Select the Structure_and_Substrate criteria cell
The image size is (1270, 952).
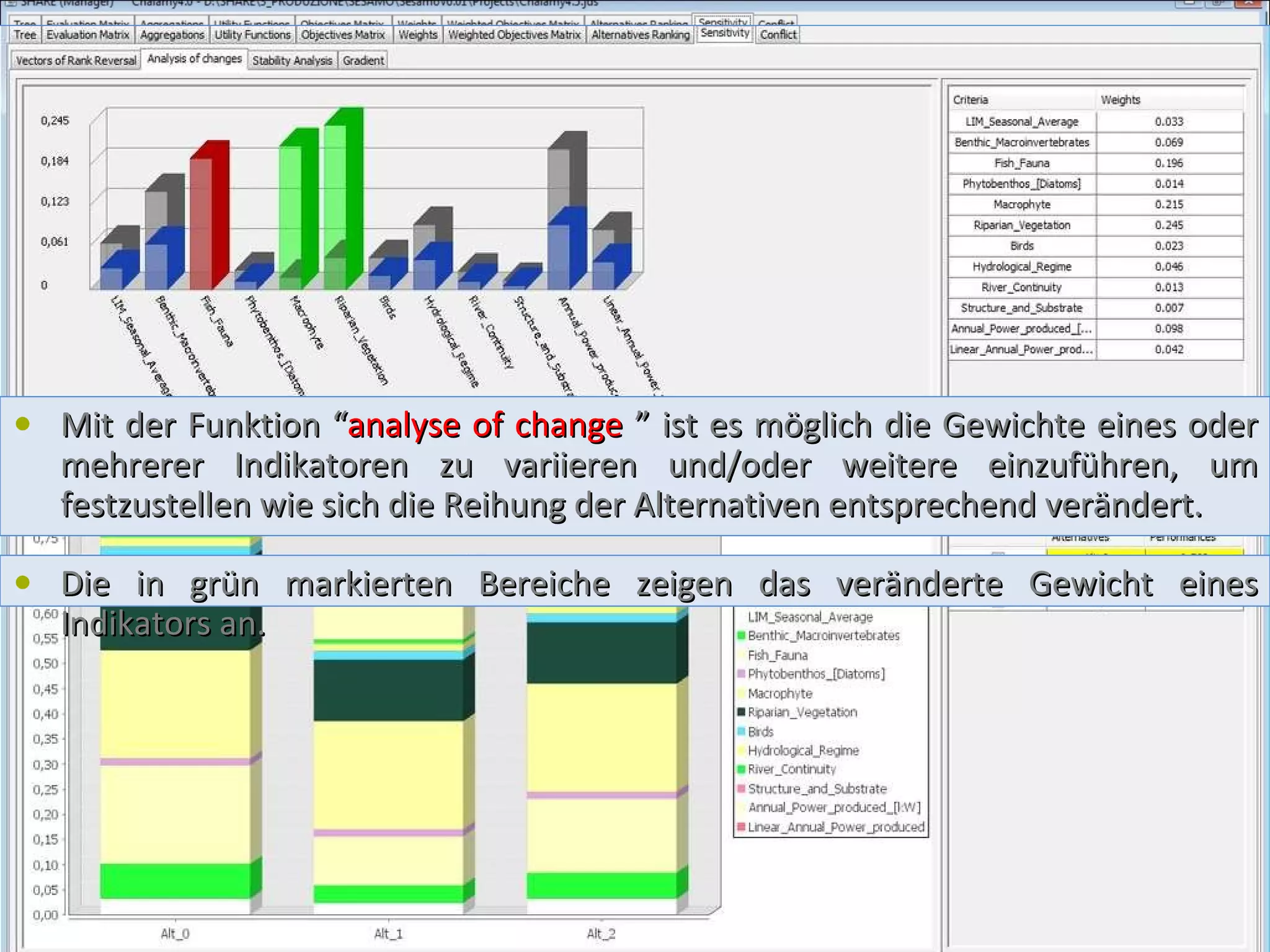pyautogui.click(x=1022, y=308)
